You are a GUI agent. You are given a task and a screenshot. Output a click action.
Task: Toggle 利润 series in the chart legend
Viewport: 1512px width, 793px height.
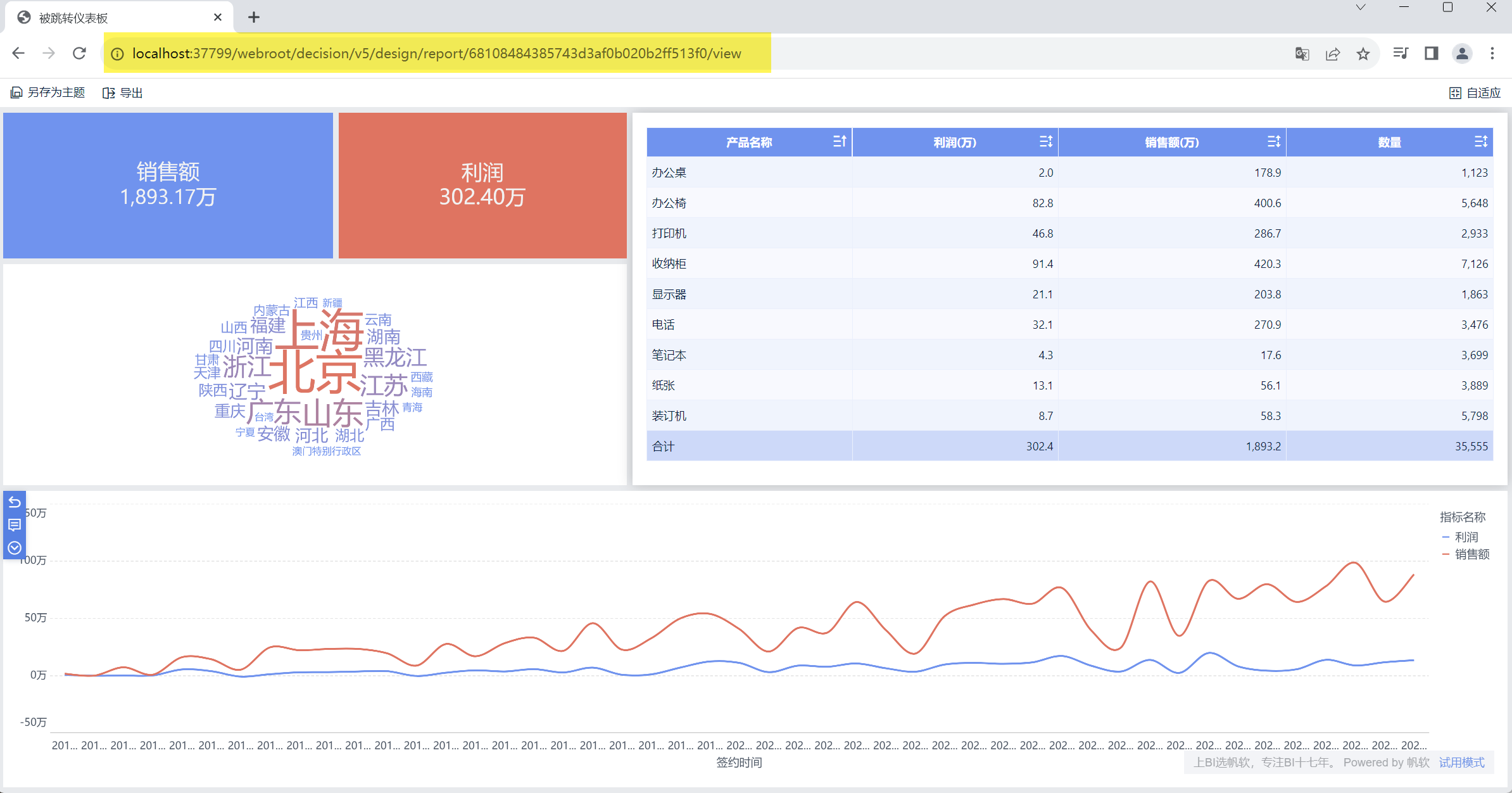1465,537
